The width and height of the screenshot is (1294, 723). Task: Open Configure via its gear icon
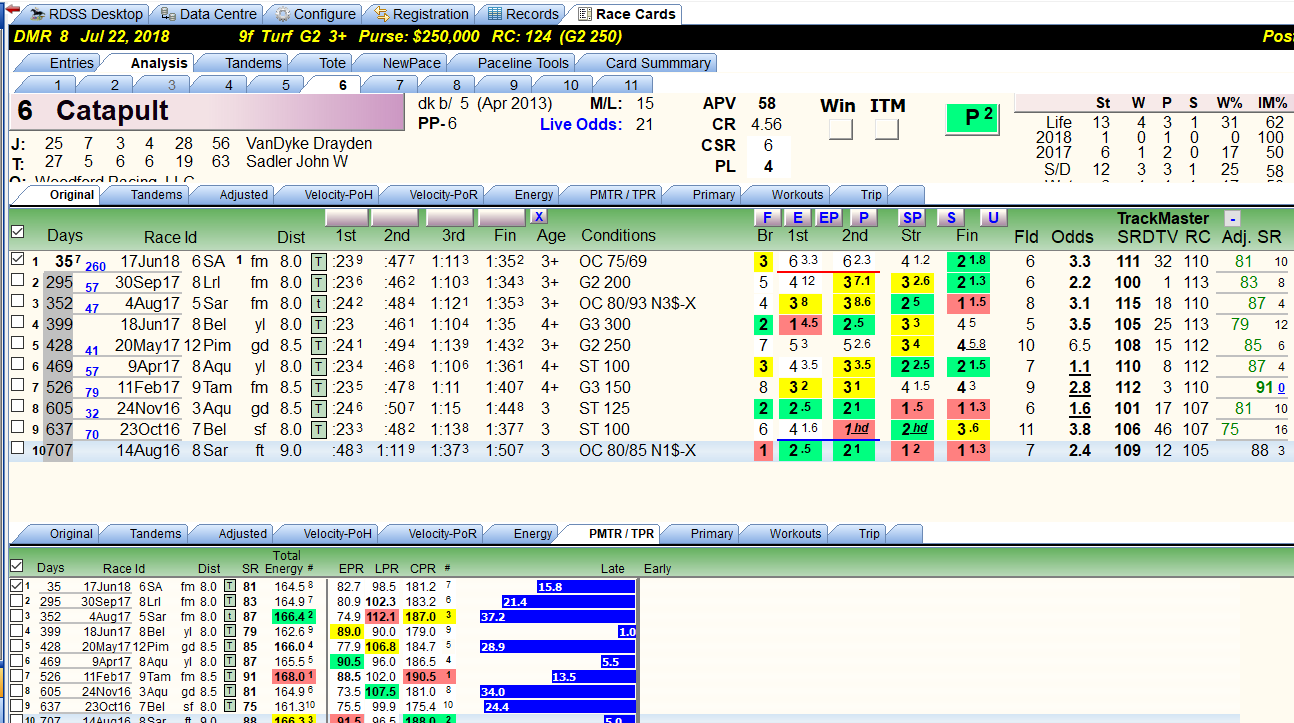(284, 14)
